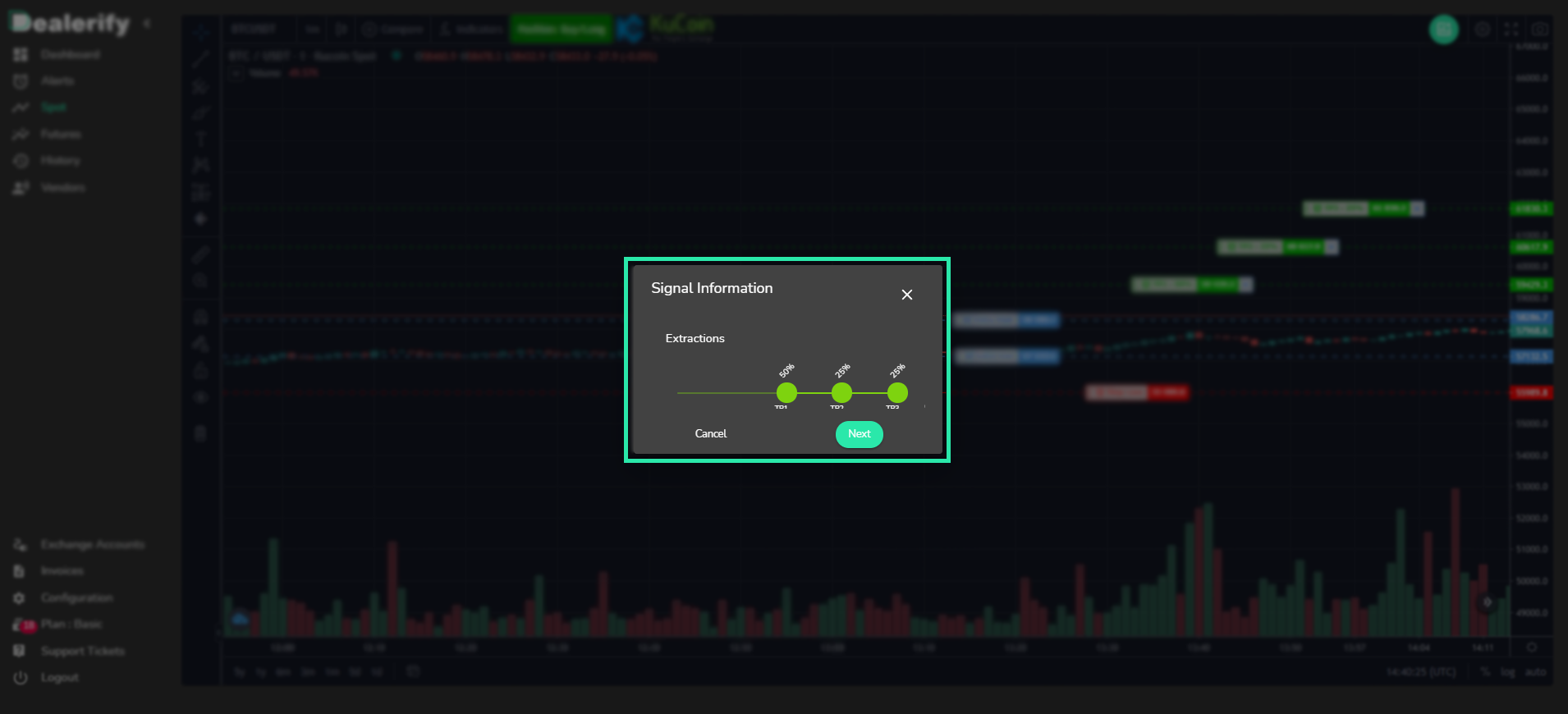Open Exchange Accounts in the sidebar

93,544
